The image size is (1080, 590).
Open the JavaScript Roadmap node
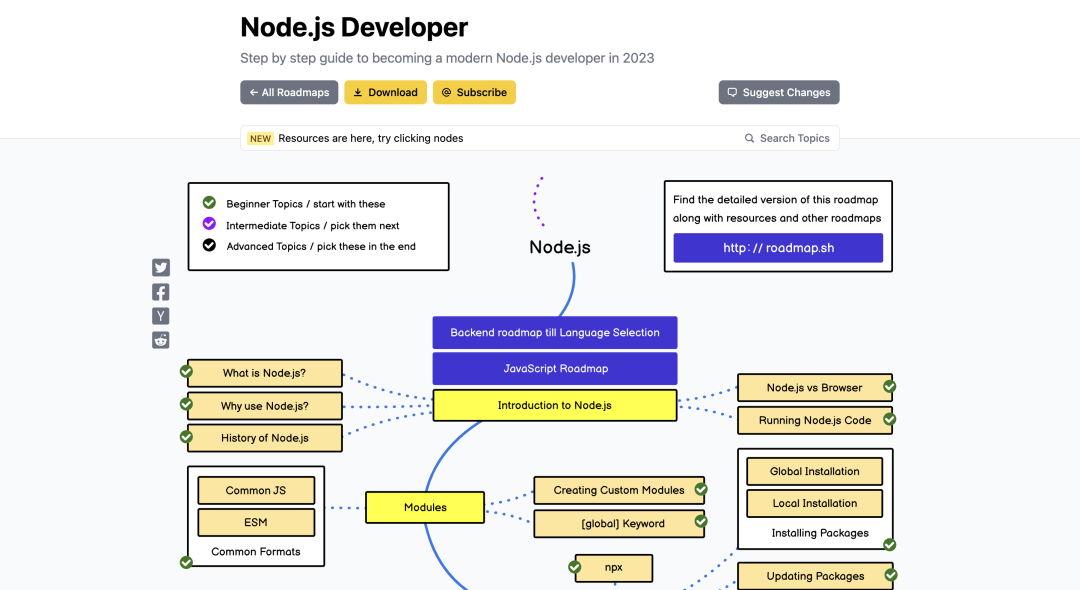pos(554,368)
